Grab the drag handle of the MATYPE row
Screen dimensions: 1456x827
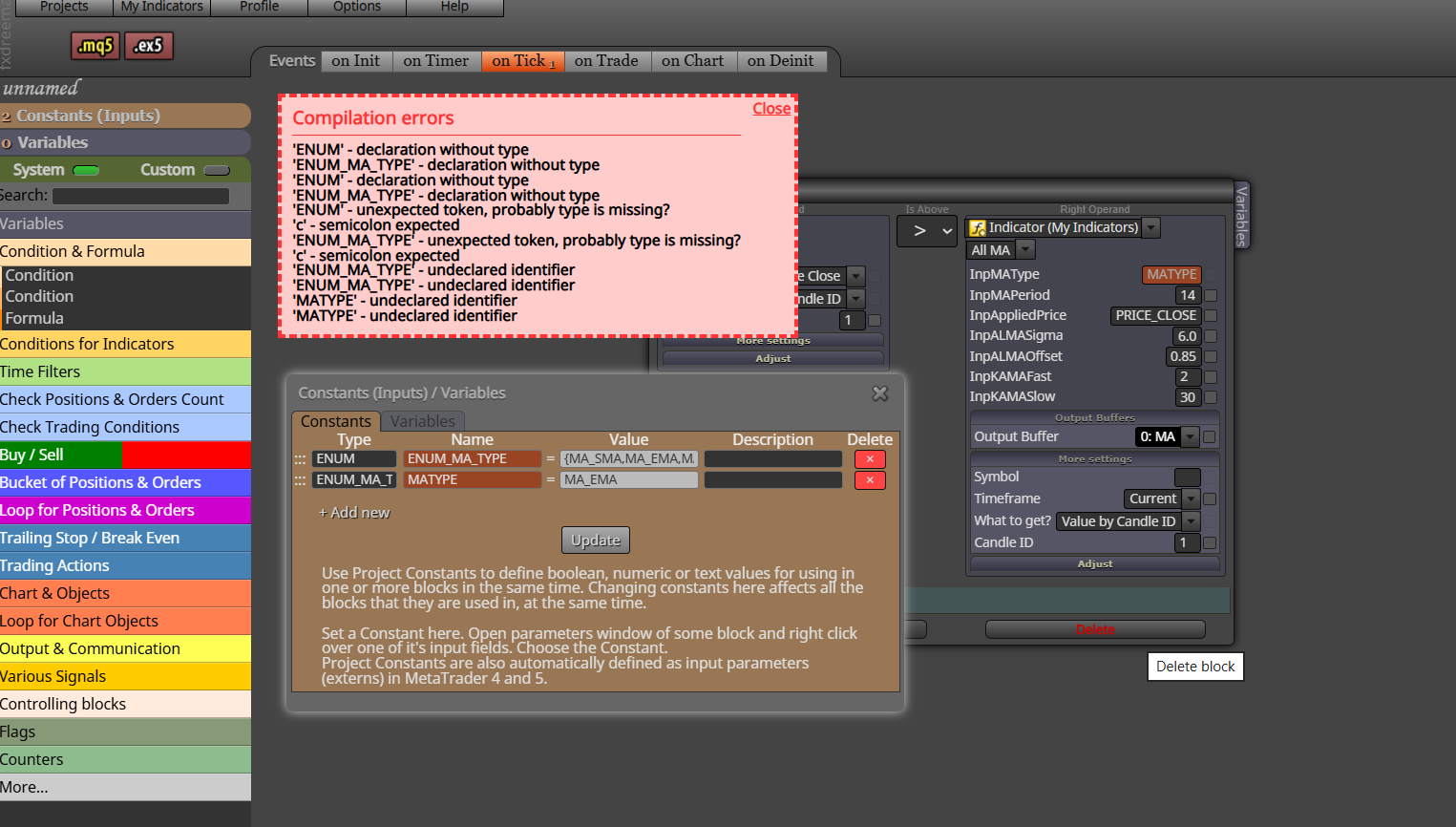[x=301, y=480]
